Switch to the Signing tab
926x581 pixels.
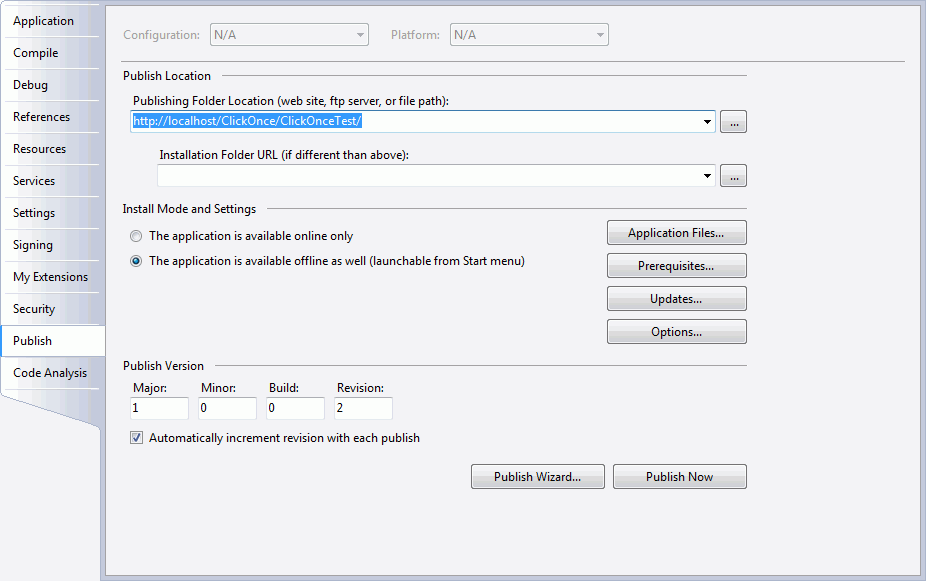(x=33, y=245)
